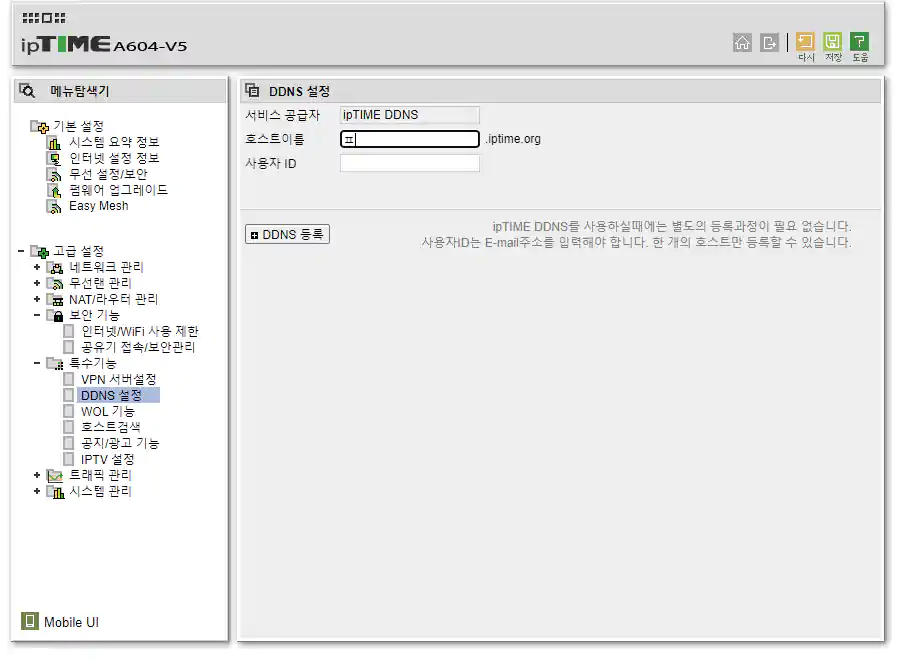The width and height of the screenshot is (922, 662).
Task: Click the 무선랜 관리 icon
Action: [x=55, y=283]
